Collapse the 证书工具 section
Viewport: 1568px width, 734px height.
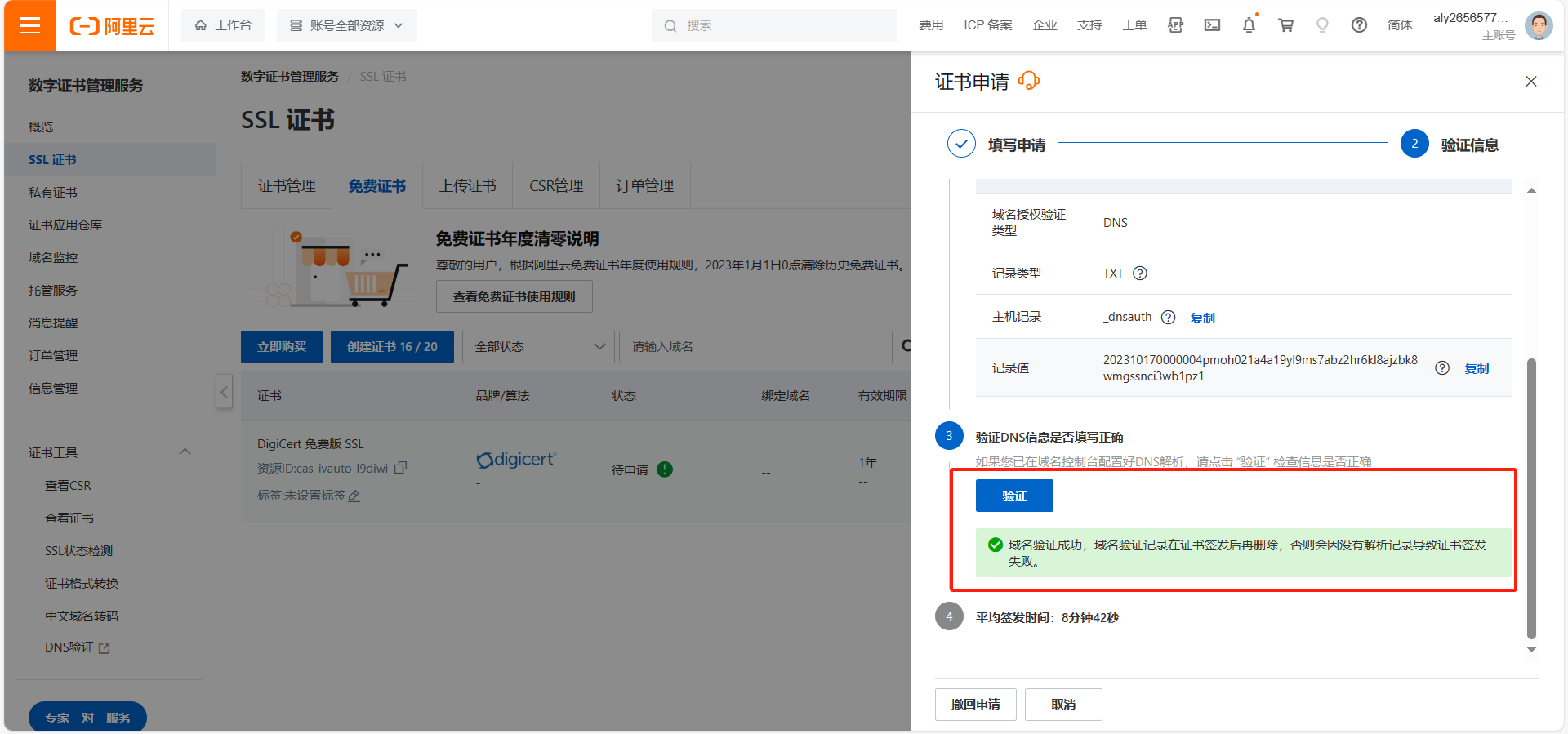click(x=185, y=452)
